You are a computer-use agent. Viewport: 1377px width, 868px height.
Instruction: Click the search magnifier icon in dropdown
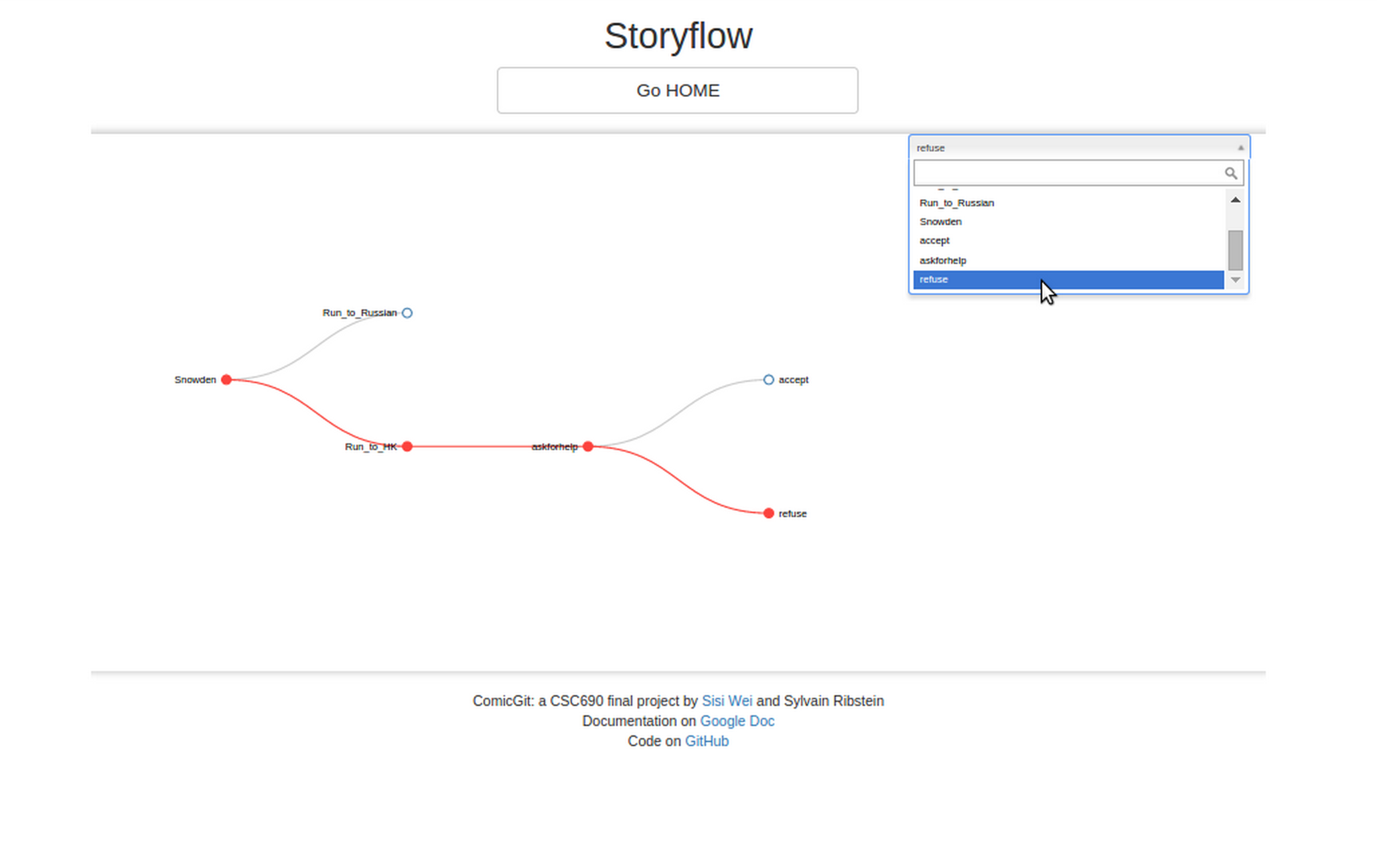tap(1230, 173)
